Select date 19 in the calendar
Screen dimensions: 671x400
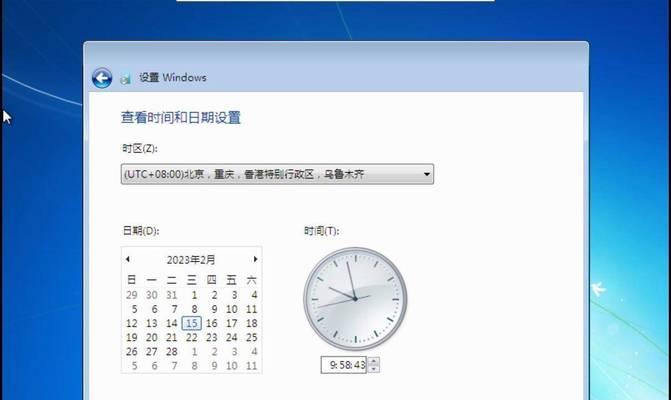tap(132, 338)
